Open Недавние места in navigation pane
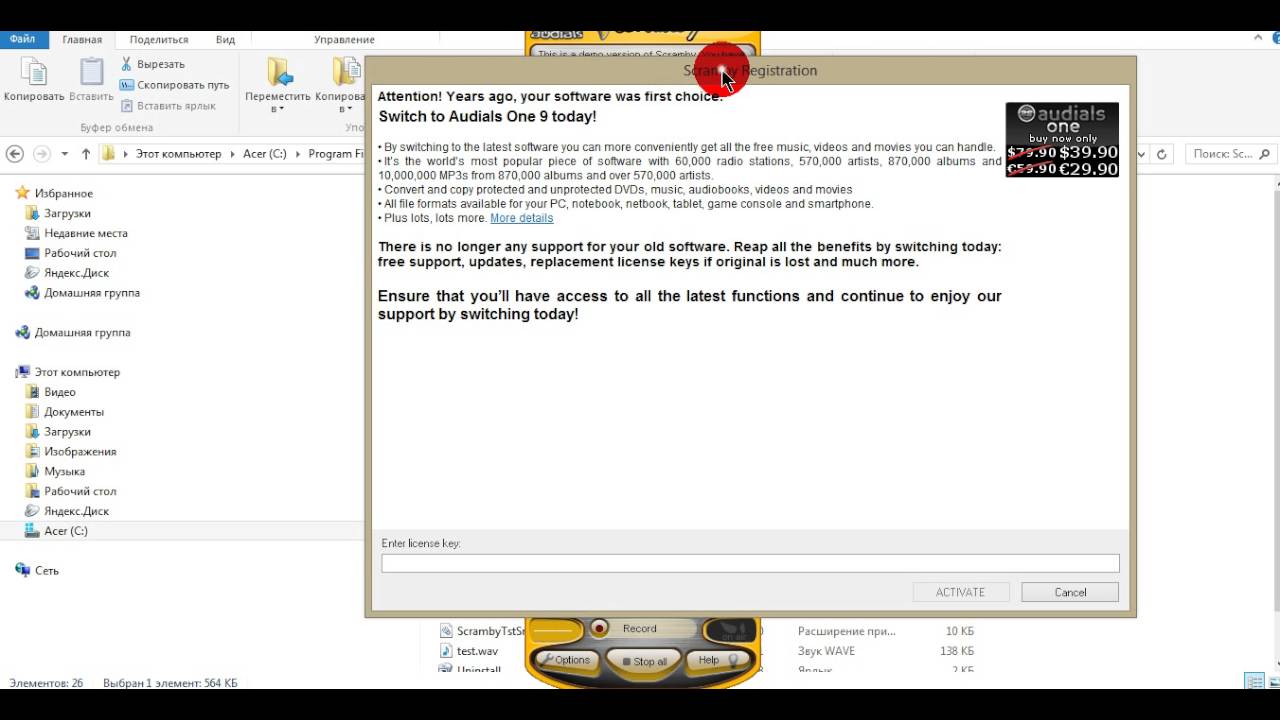1280x720 pixels. pyautogui.click(x=86, y=233)
